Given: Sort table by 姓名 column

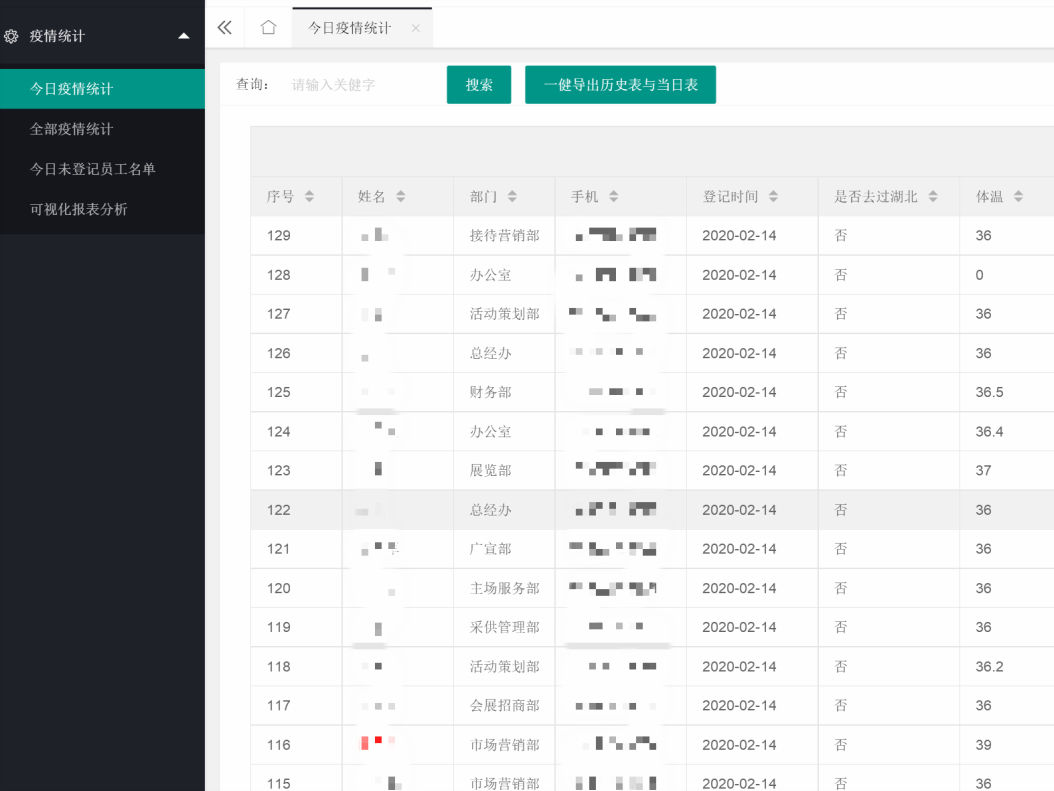Looking at the screenshot, I should 400,197.
